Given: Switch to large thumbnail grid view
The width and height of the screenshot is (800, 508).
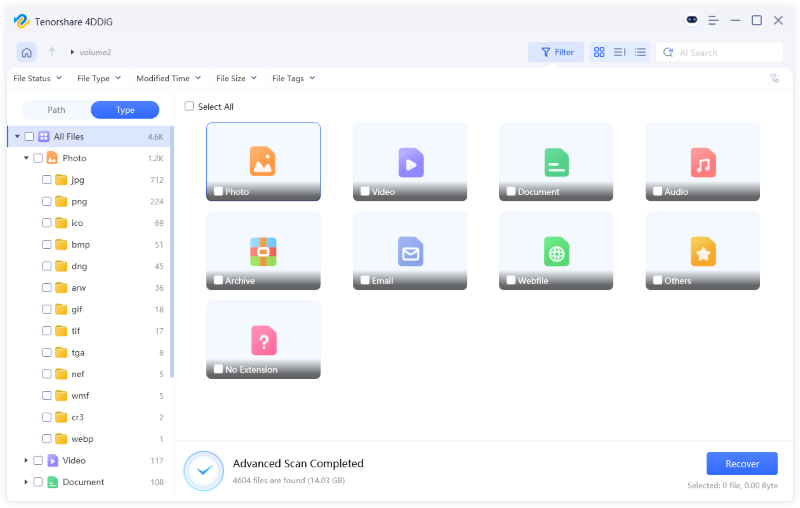Looking at the screenshot, I should (599, 52).
